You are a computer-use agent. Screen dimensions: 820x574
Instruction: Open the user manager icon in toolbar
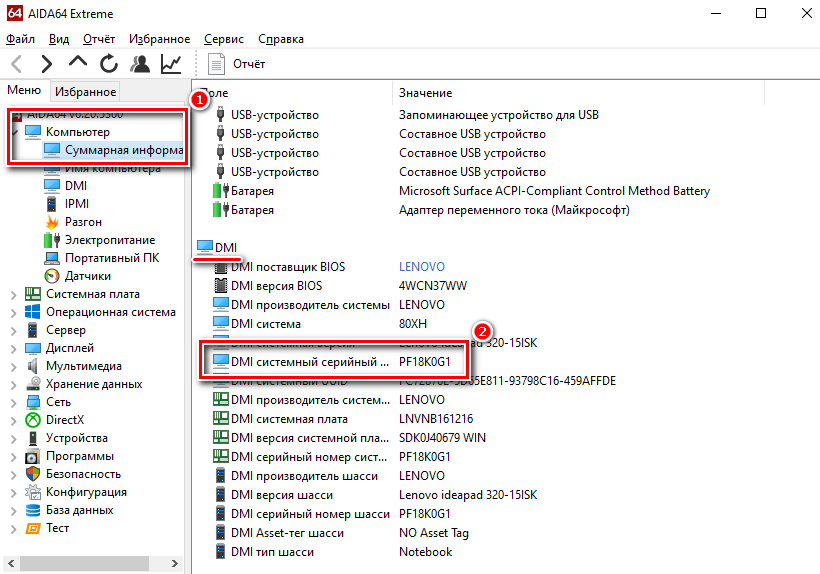(140, 64)
